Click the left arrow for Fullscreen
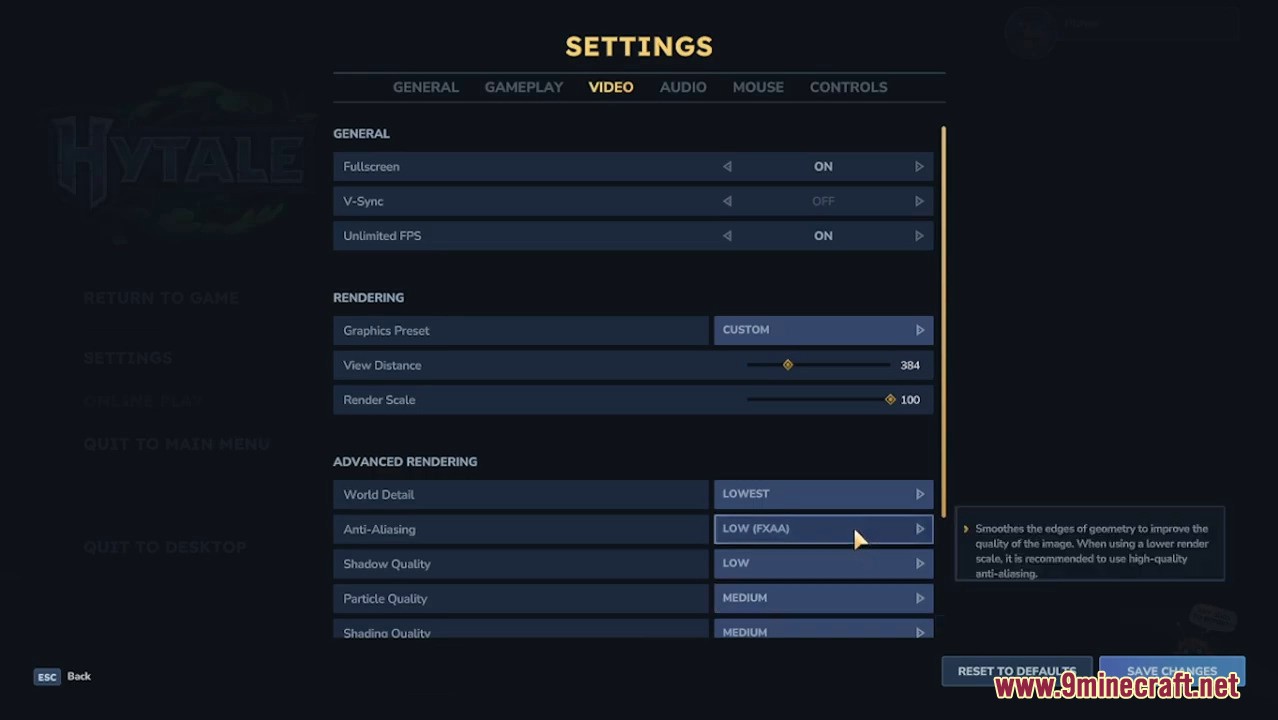This screenshot has height=720, width=1278. click(x=727, y=167)
